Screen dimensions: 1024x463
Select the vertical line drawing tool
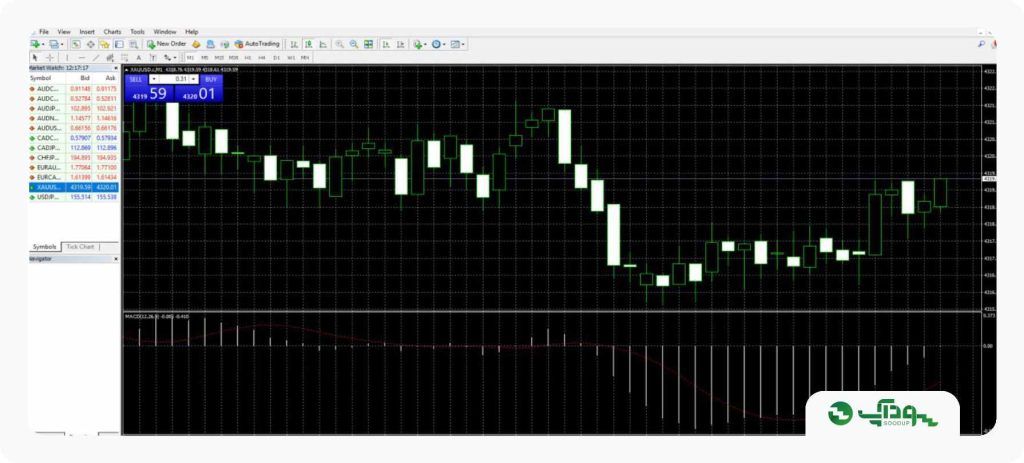coord(67,57)
